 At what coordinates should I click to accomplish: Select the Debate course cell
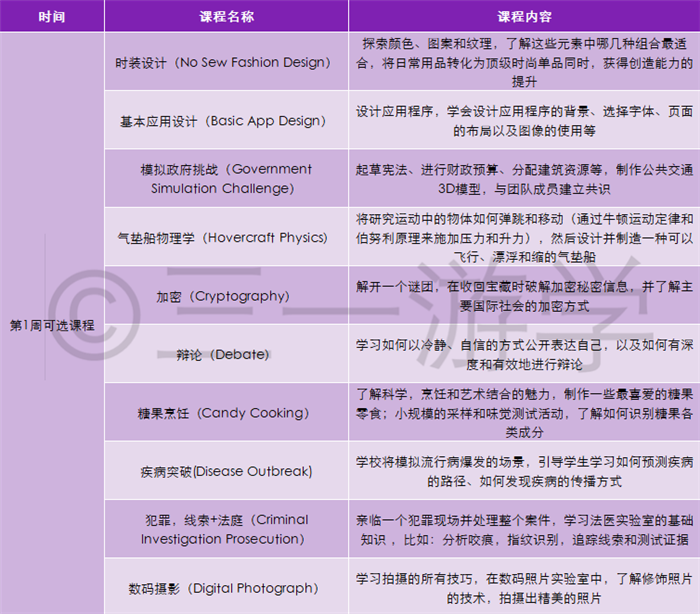pos(226,354)
